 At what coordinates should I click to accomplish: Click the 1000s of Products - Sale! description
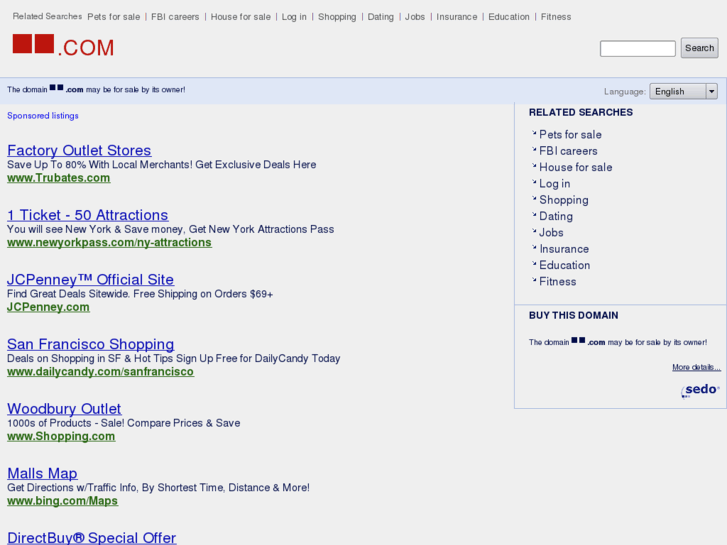[123, 423]
